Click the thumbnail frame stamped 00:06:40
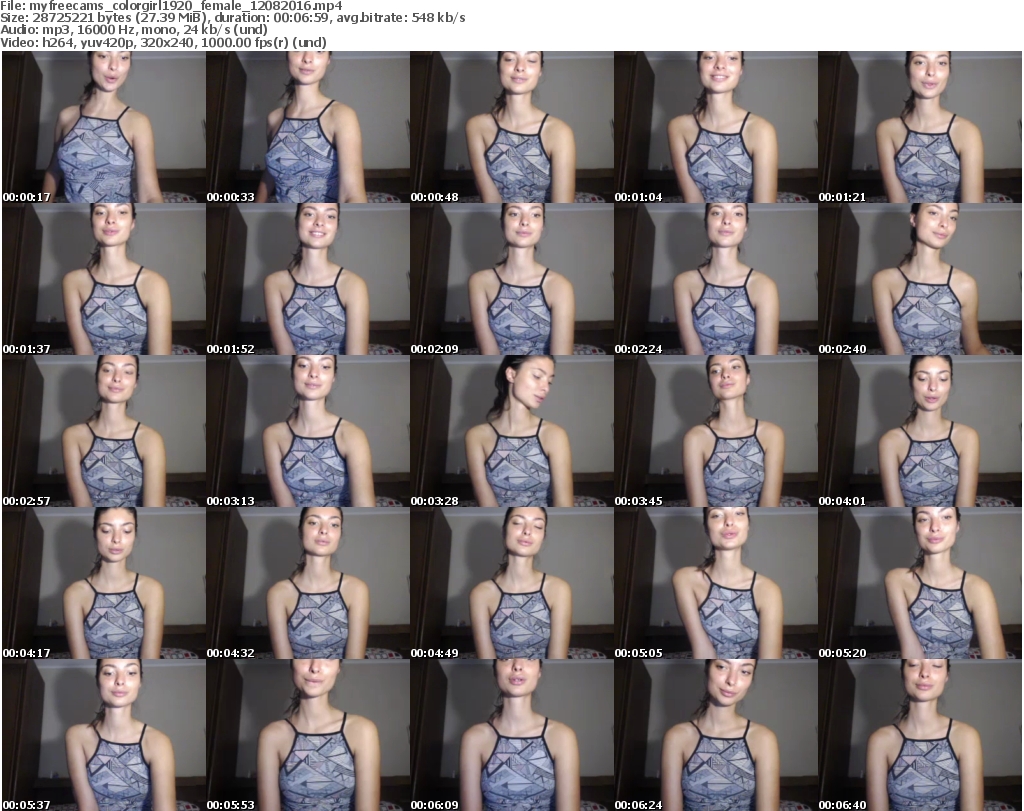 click(920, 735)
